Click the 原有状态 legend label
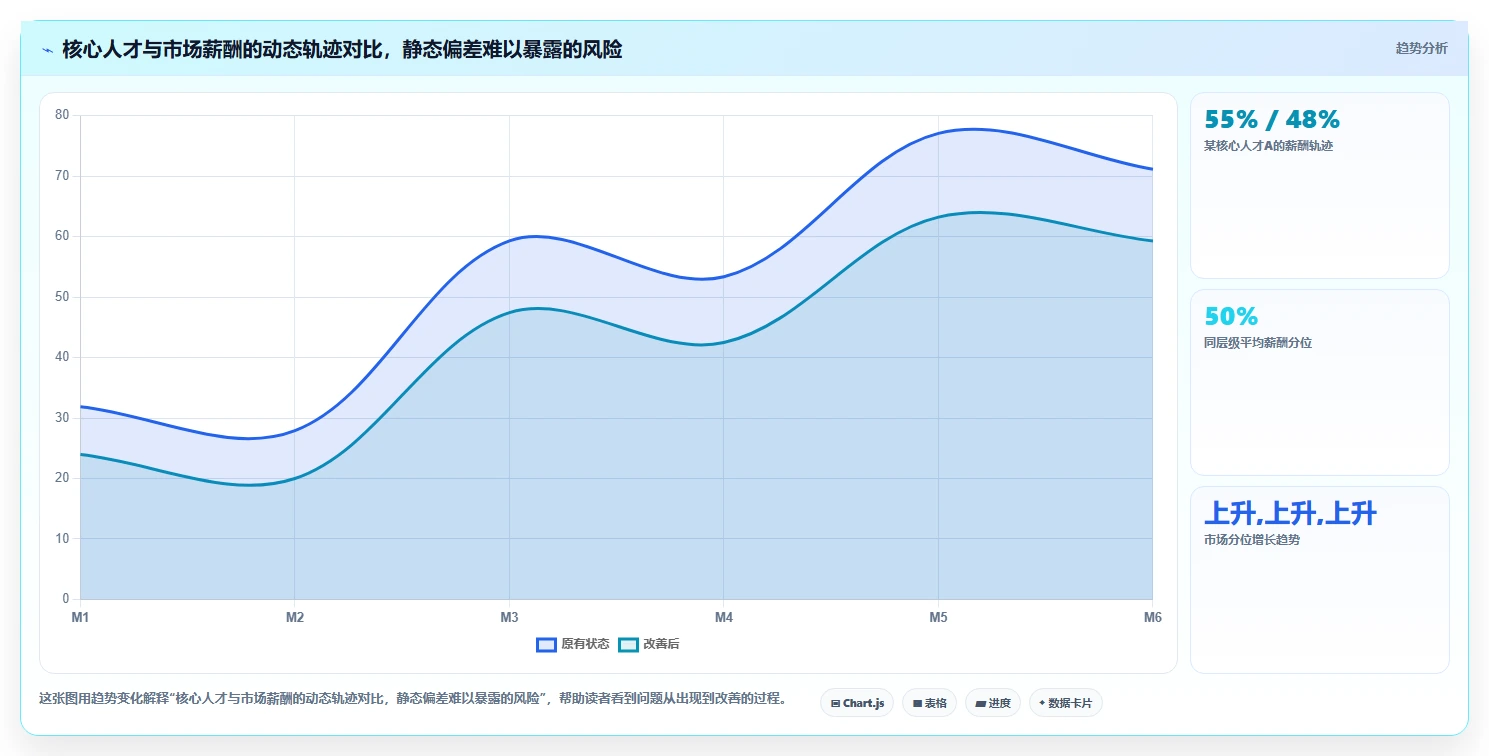This screenshot has width=1489, height=756. (585, 645)
